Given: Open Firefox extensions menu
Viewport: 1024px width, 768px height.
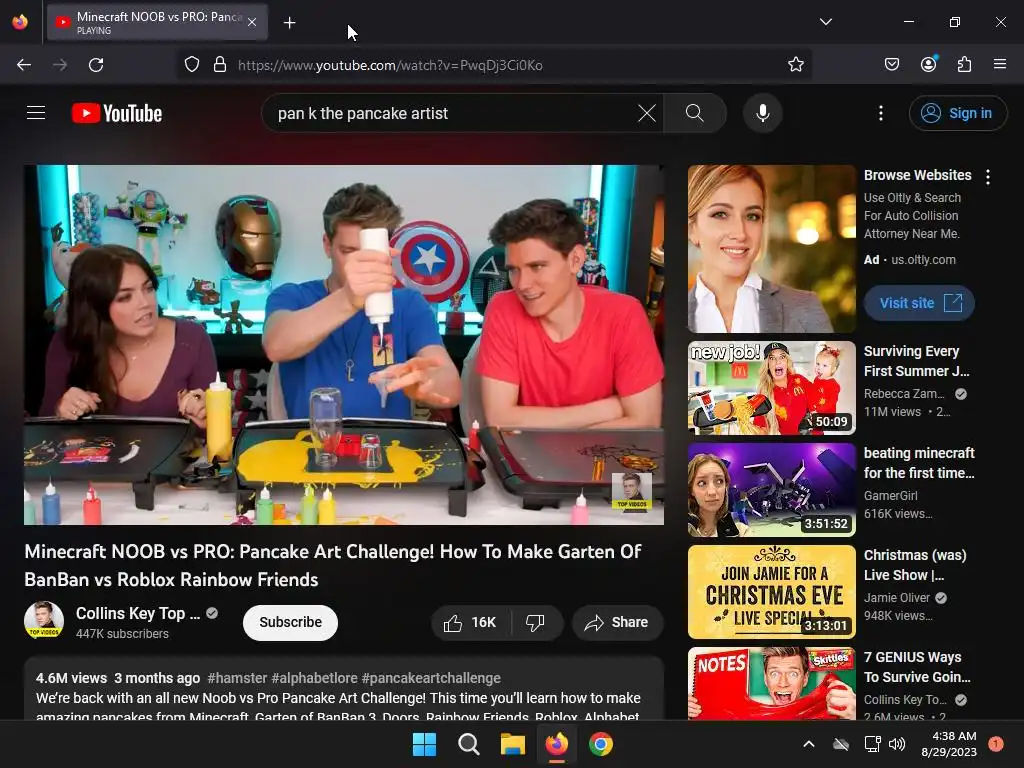Looking at the screenshot, I should pos(964,65).
